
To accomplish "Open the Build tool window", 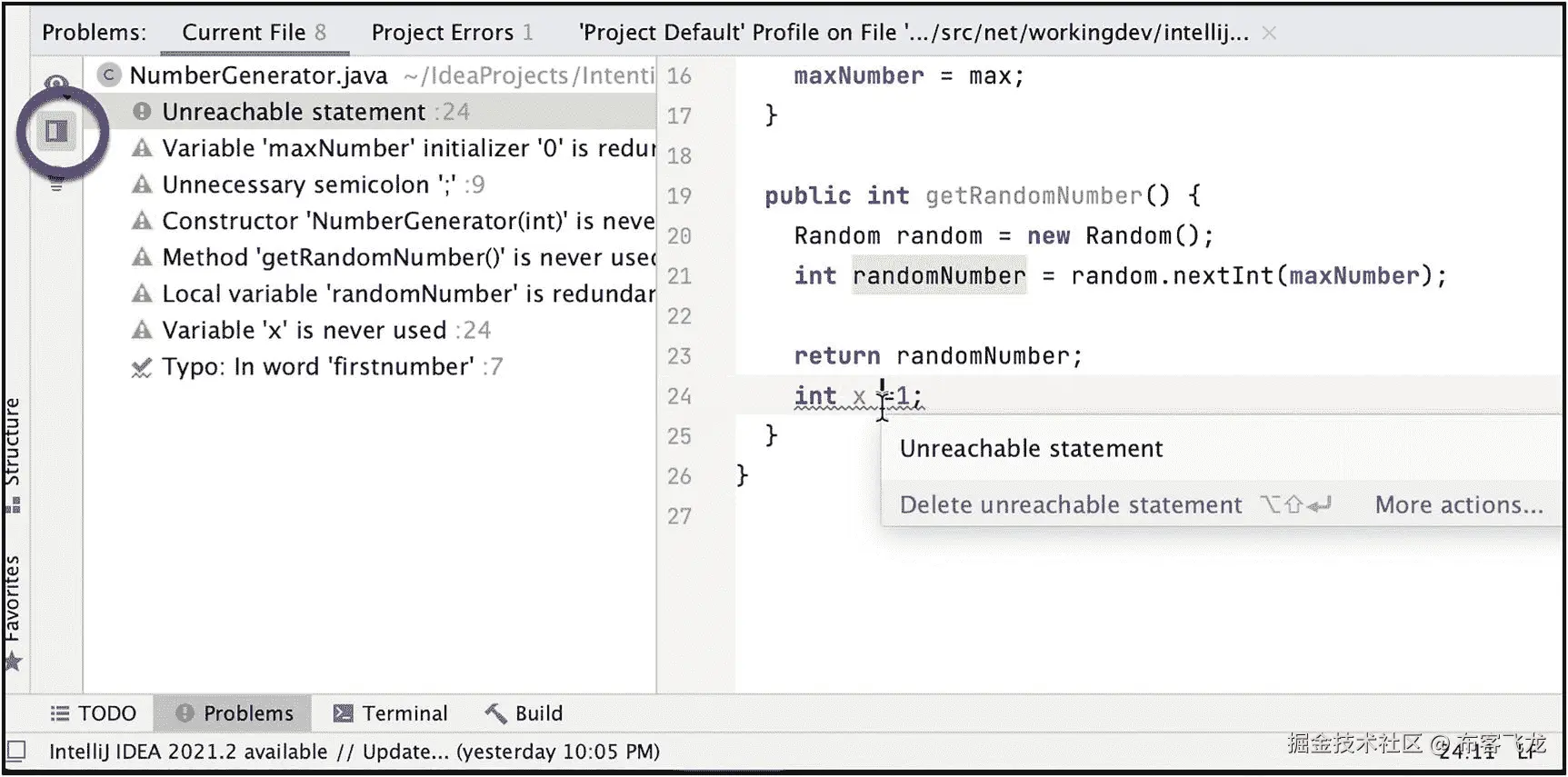I will 524,713.
